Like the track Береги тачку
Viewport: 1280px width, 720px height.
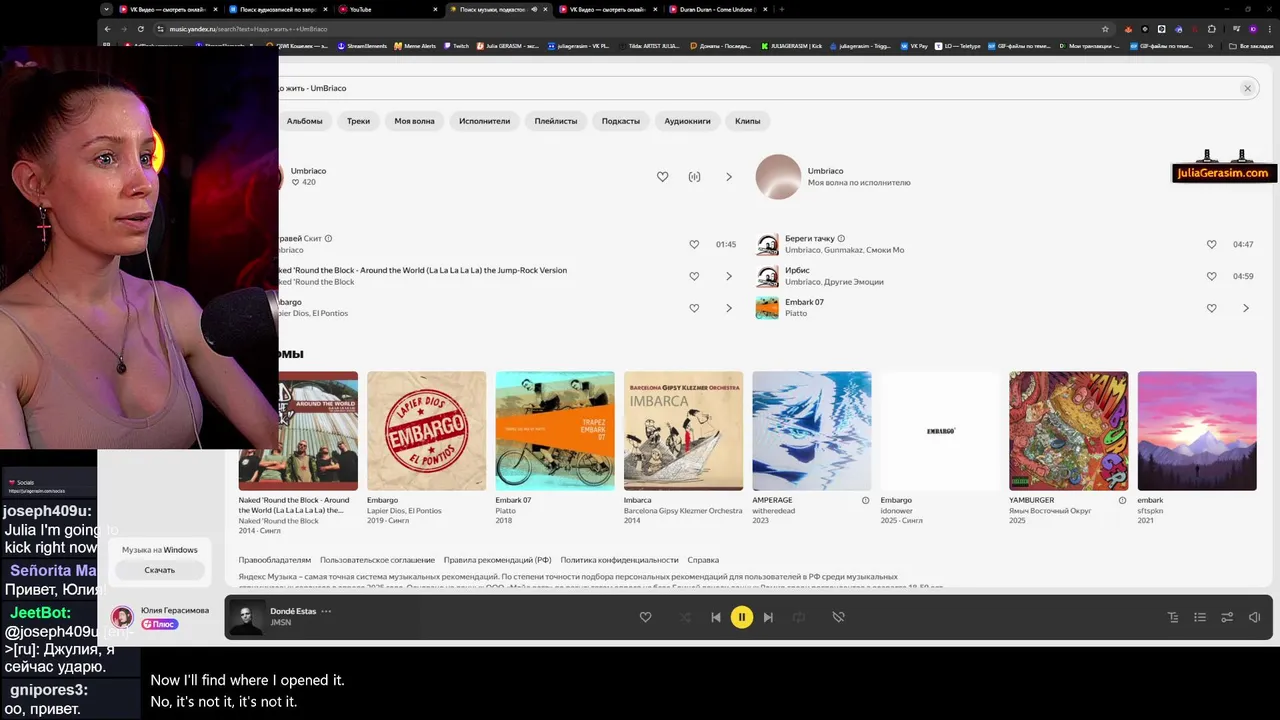coord(1211,244)
